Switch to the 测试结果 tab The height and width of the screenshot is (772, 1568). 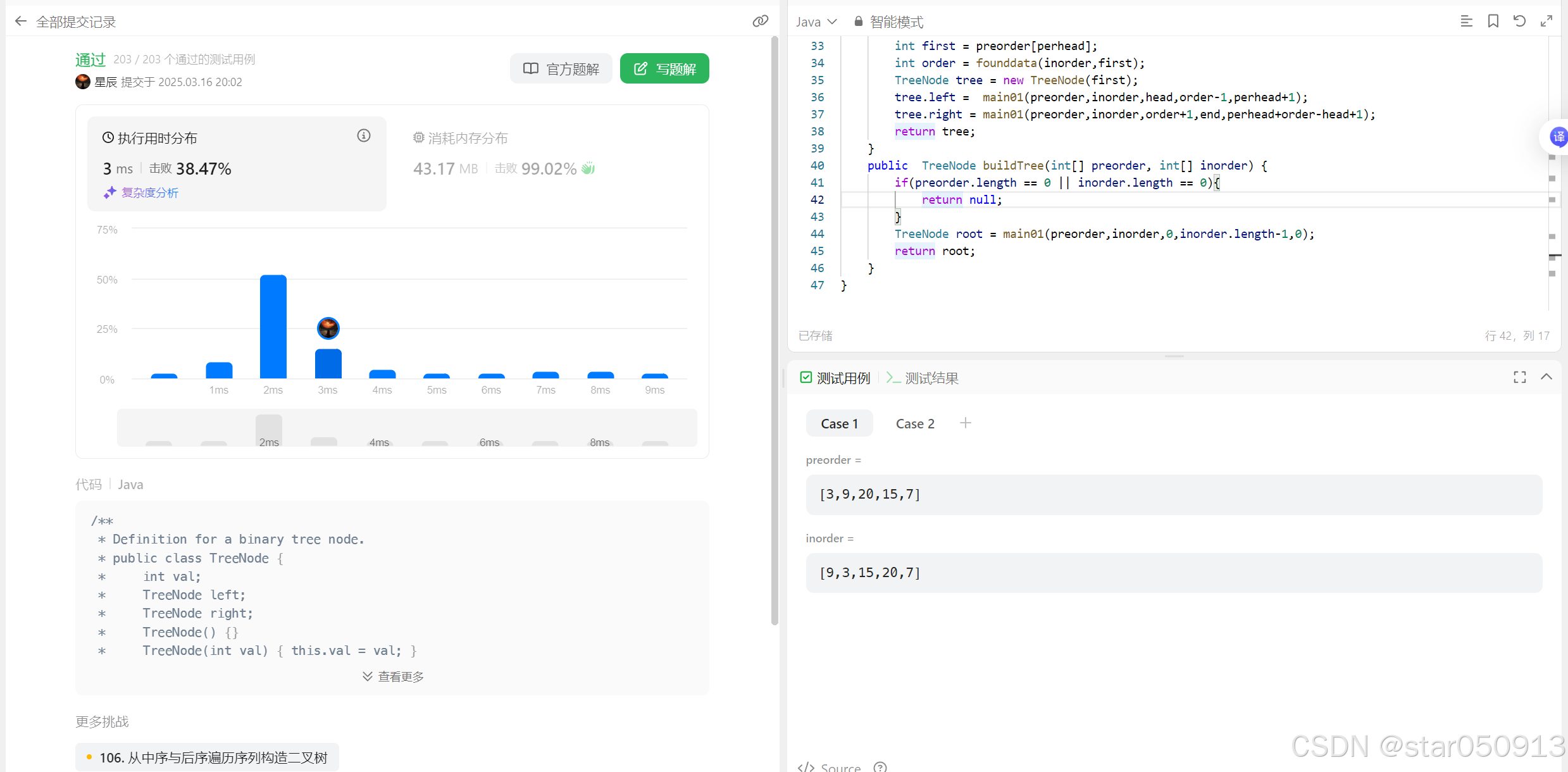click(923, 378)
